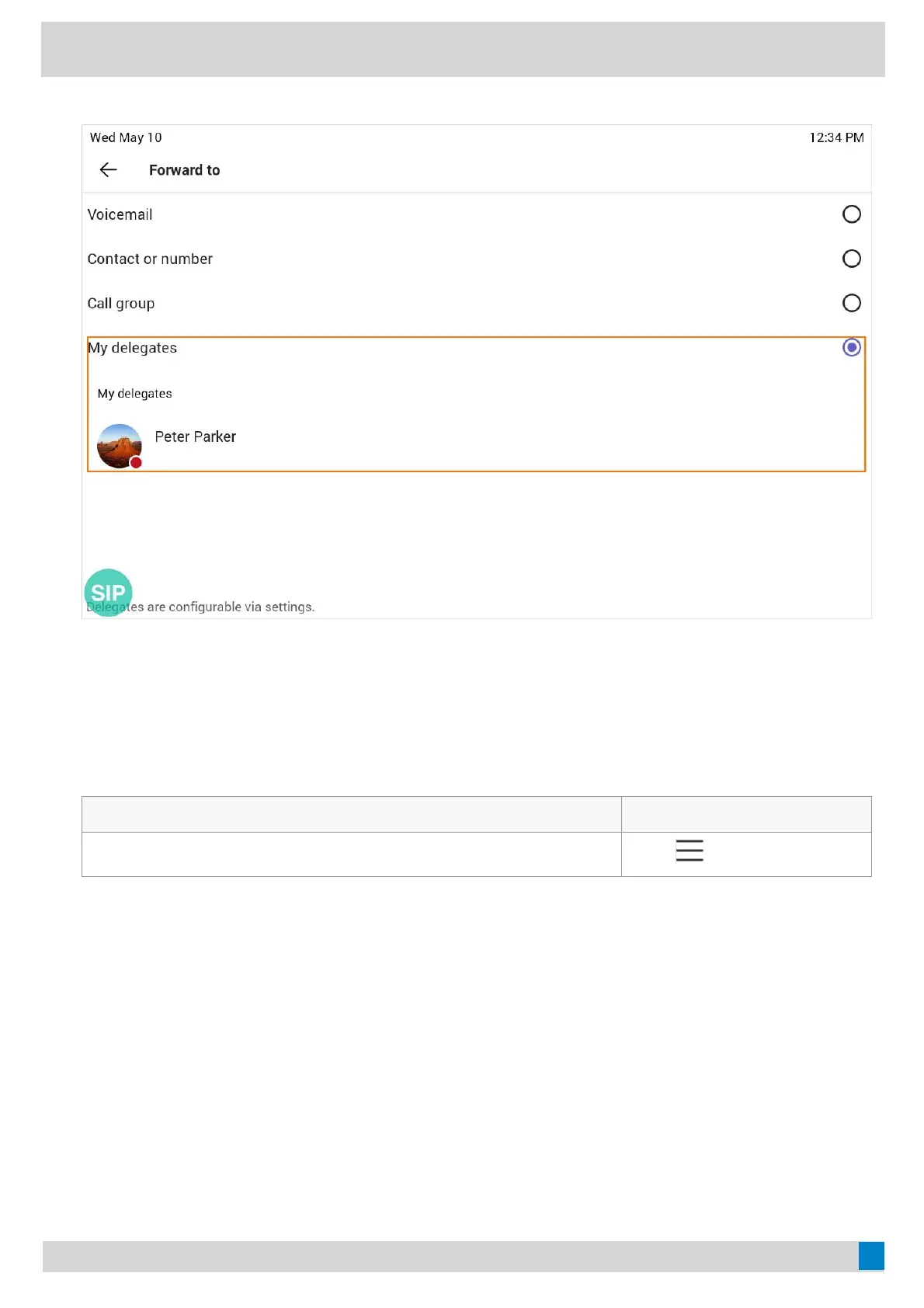This screenshot has height=1308, width=924.
Task: Click the Voicemail option label
Action: point(120,215)
